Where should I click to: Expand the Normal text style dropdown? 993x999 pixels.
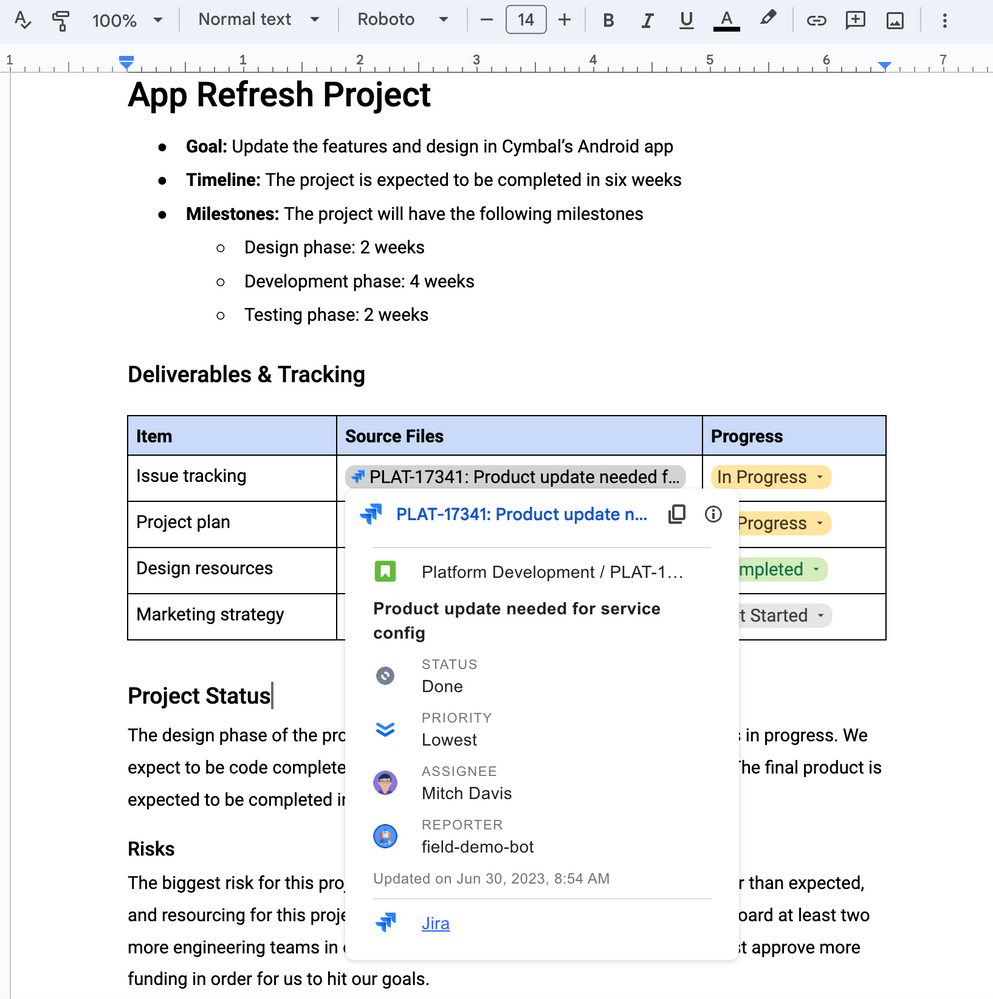pyautogui.click(x=259, y=20)
